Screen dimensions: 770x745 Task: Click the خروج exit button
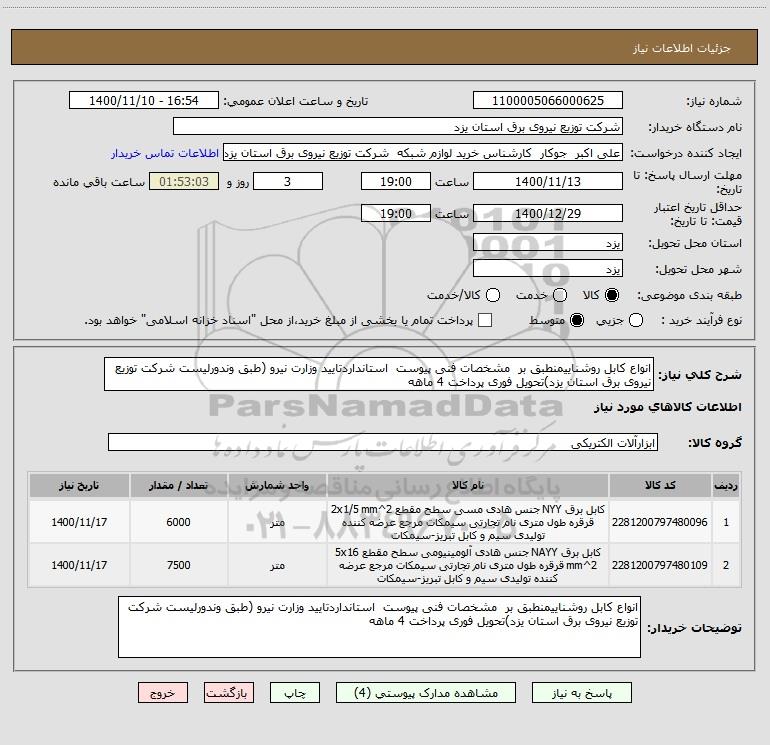(x=163, y=693)
